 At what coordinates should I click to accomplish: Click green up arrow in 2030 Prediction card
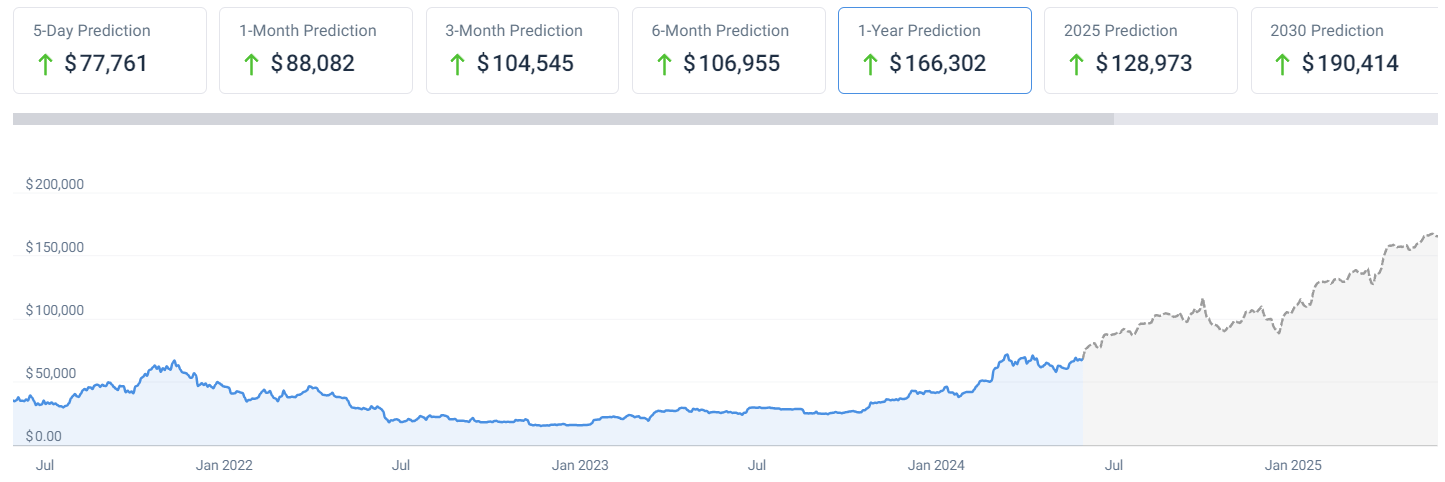1282,65
